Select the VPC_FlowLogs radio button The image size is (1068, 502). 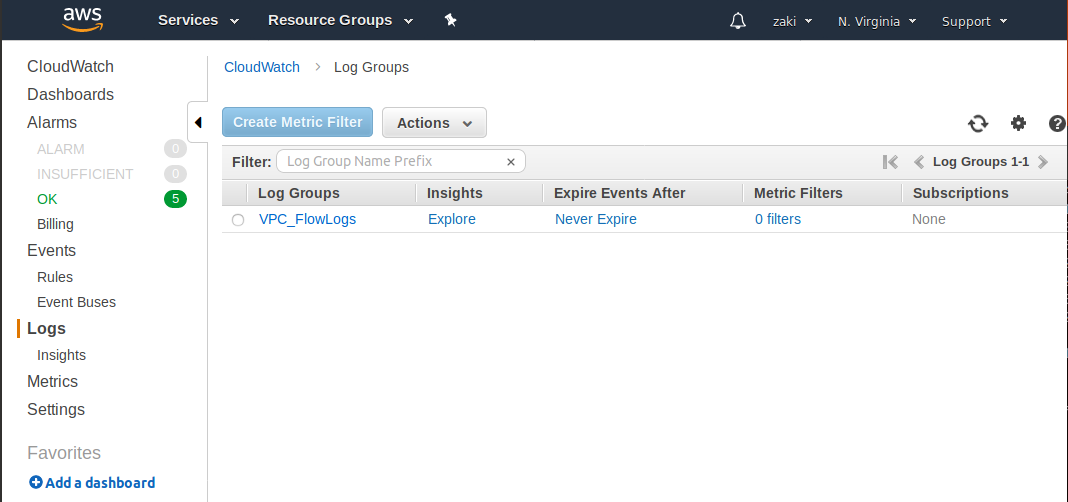coord(238,220)
